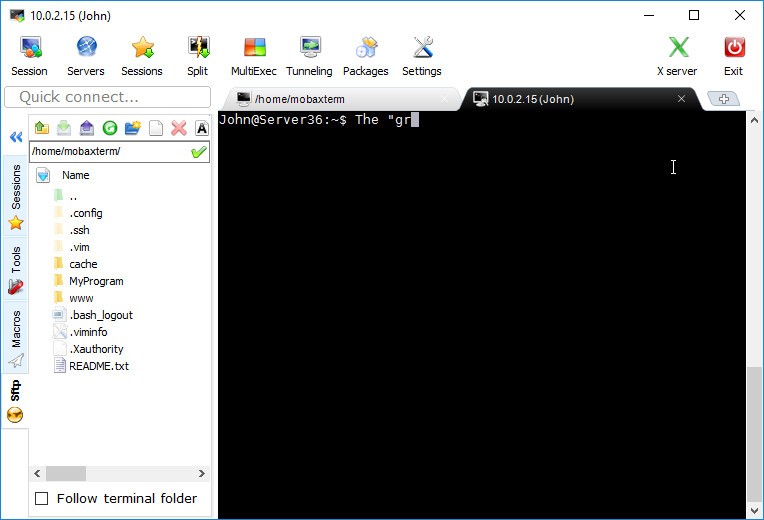Open the Name column filter dropdown icon

click(43, 175)
